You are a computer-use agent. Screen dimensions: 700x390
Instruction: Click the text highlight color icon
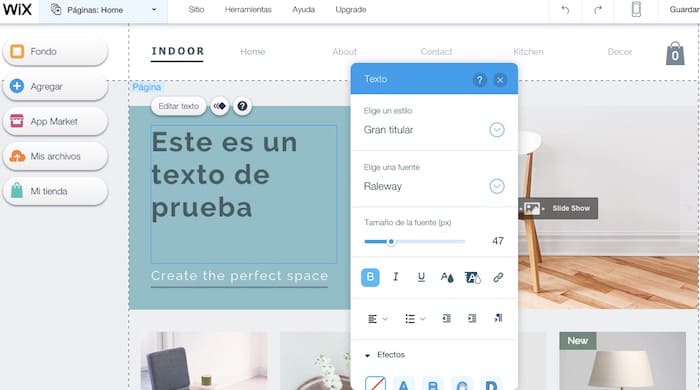point(473,277)
